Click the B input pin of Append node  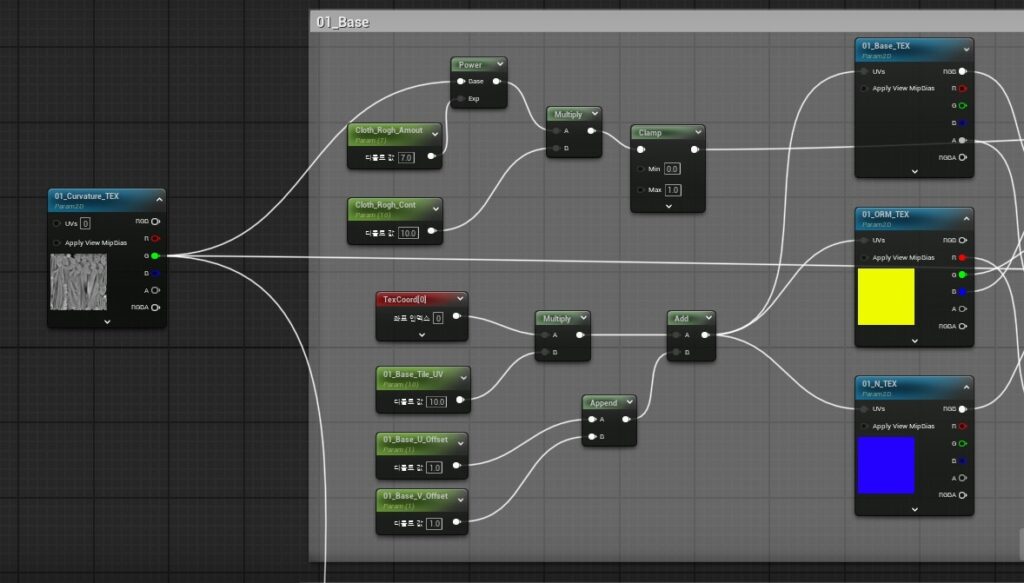pos(592,436)
